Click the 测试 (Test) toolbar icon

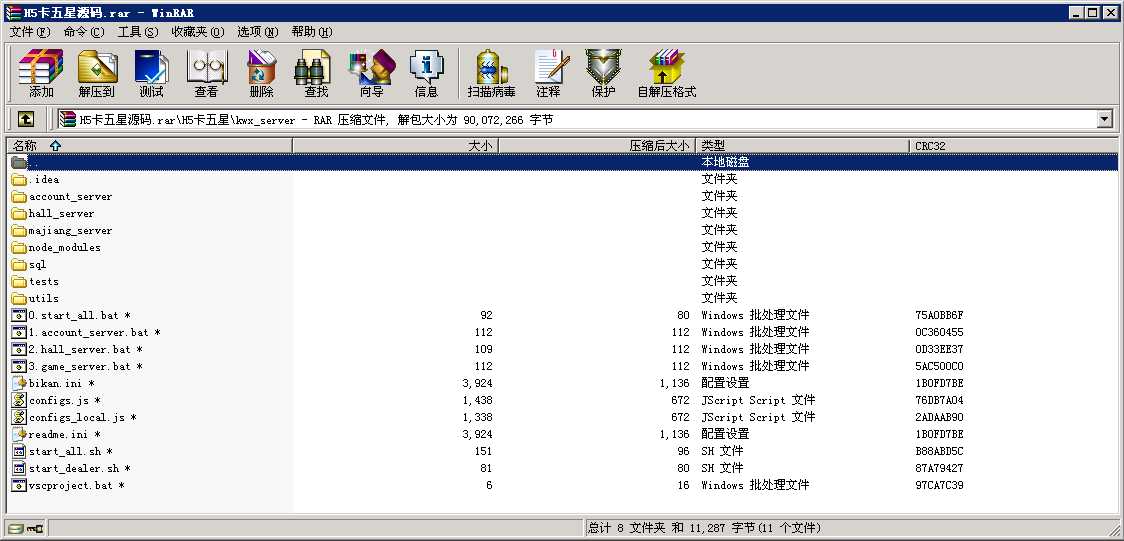[x=151, y=73]
